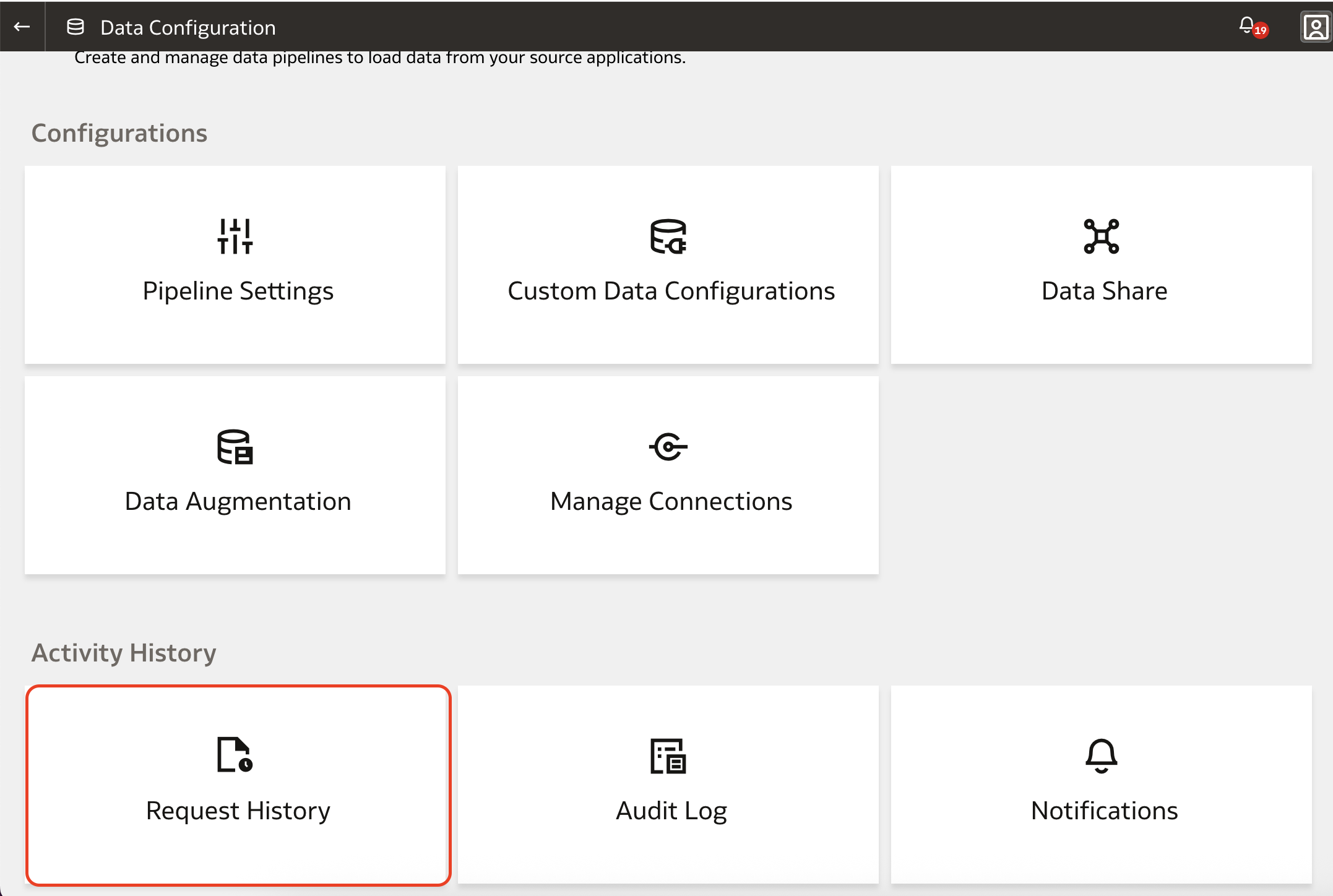
Task: Open the user profile icon
Action: pos(1315,27)
